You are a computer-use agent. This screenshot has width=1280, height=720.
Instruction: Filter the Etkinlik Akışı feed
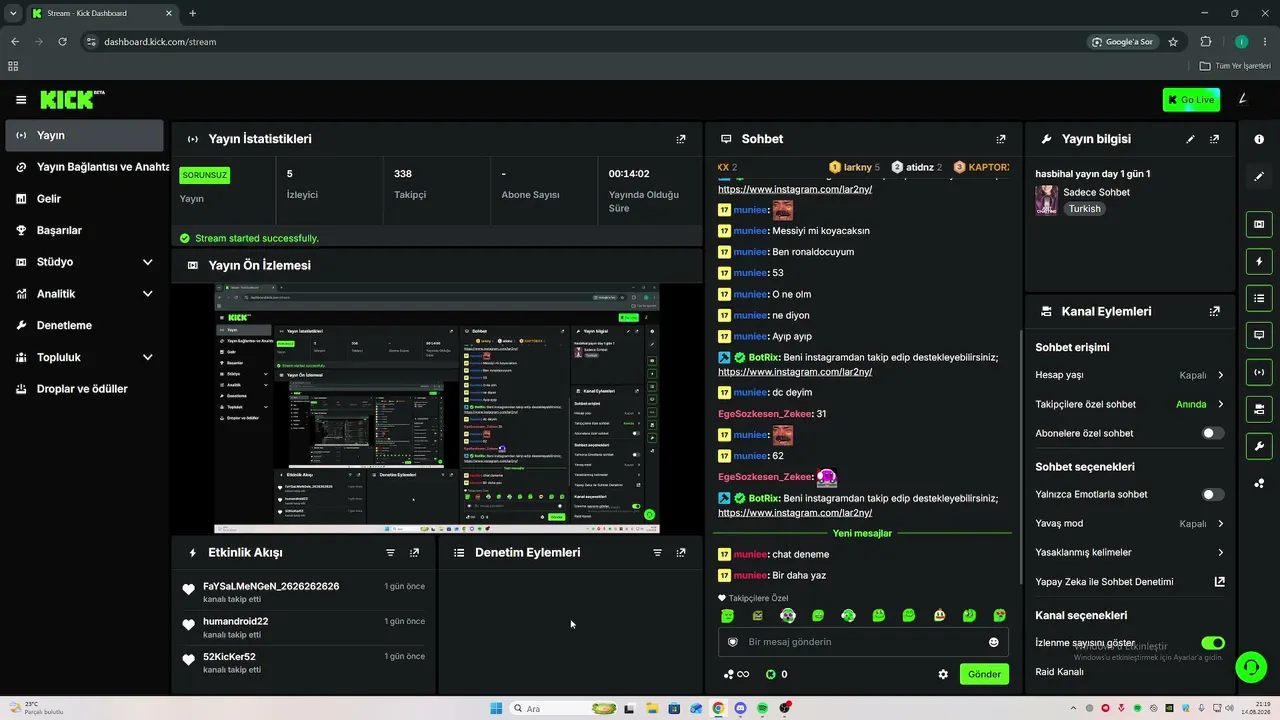pyautogui.click(x=391, y=552)
